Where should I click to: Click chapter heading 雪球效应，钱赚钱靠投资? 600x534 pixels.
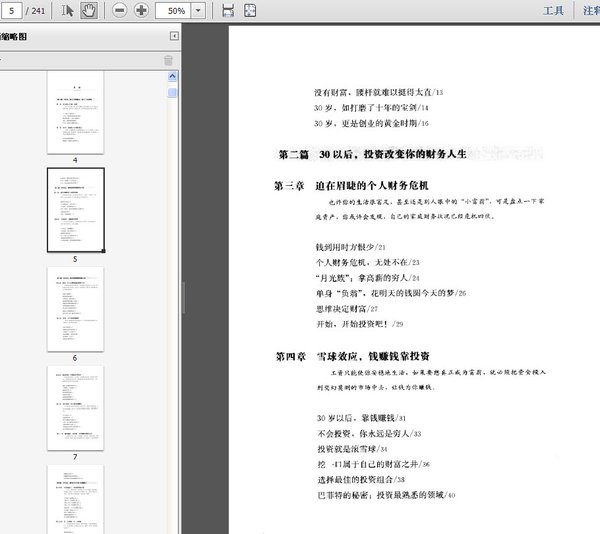pyautogui.click(x=373, y=356)
